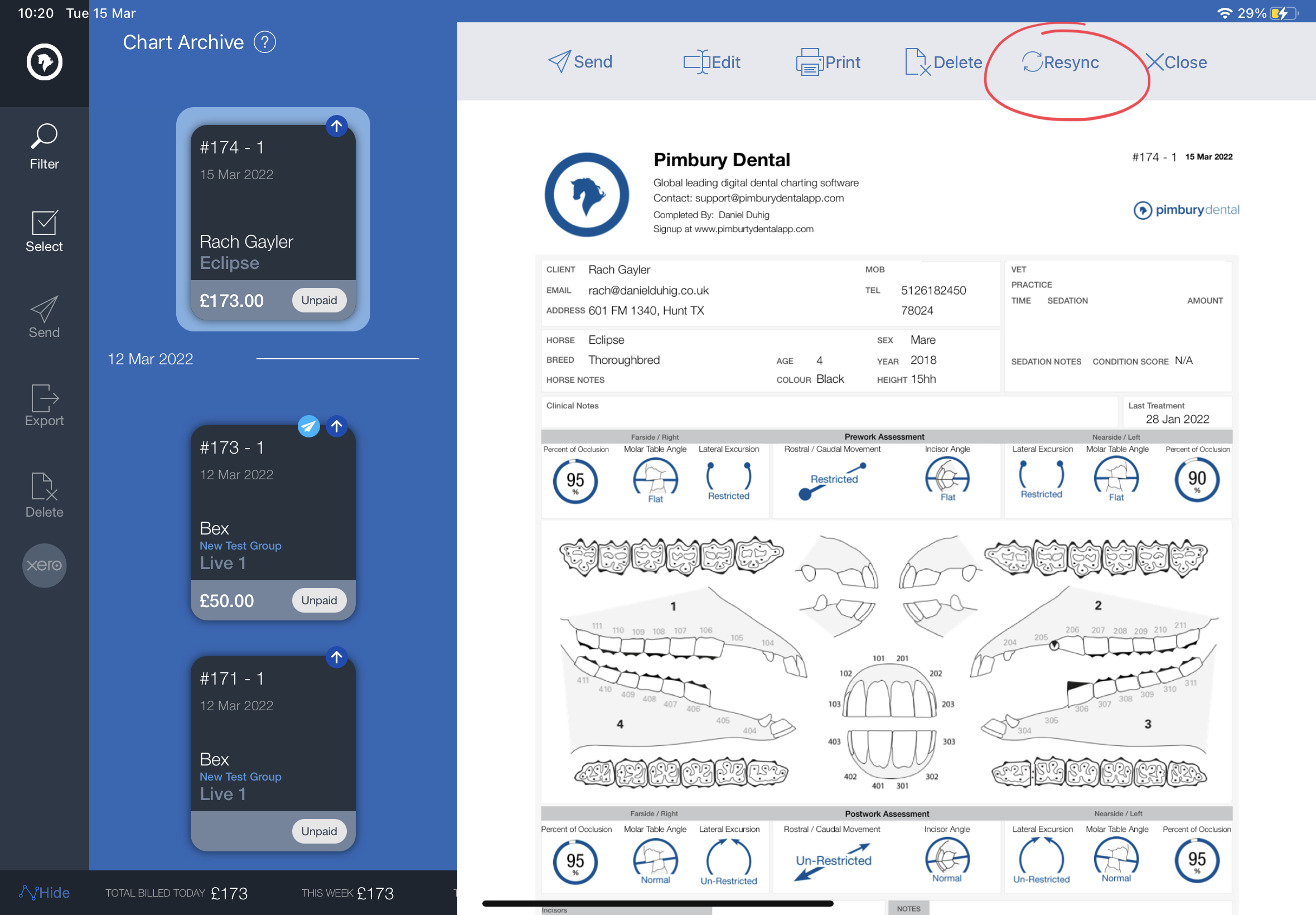Screen dimensions: 1316x915
Task: Tap the address 601 FM 1340, Hunt TX
Action: pos(646,311)
